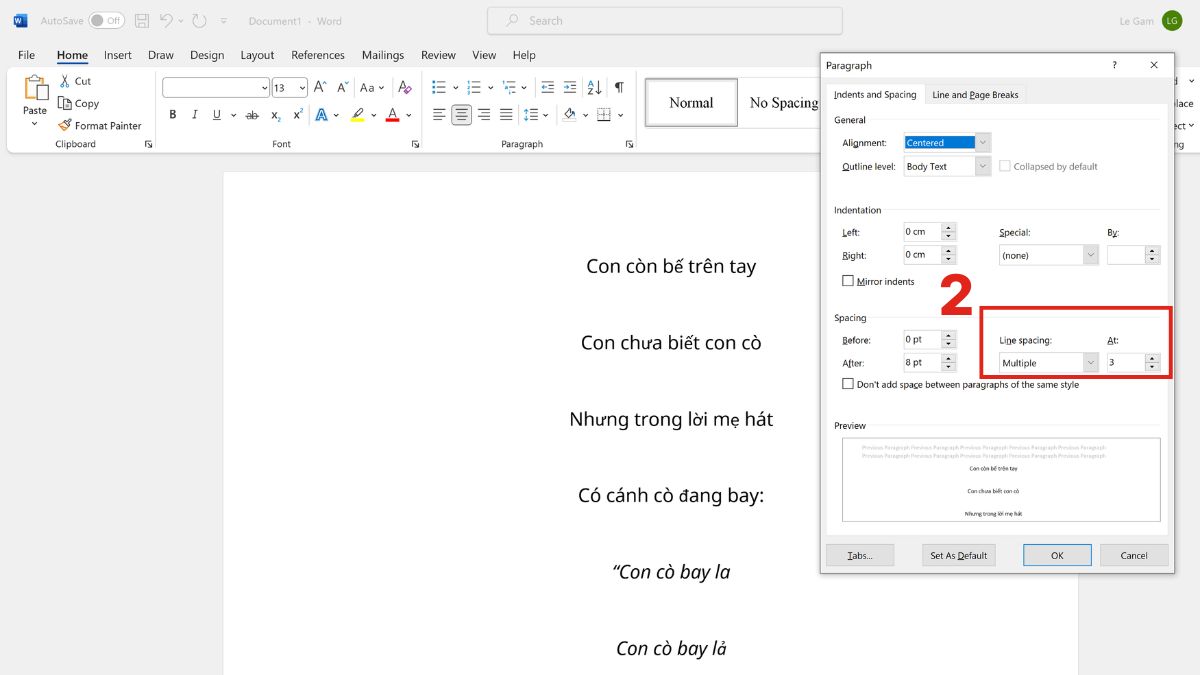Image resolution: width=1200 pixels, height=675 pixels.
Task: Click the Clear All Formatting icon
Action: pos(405,88)
